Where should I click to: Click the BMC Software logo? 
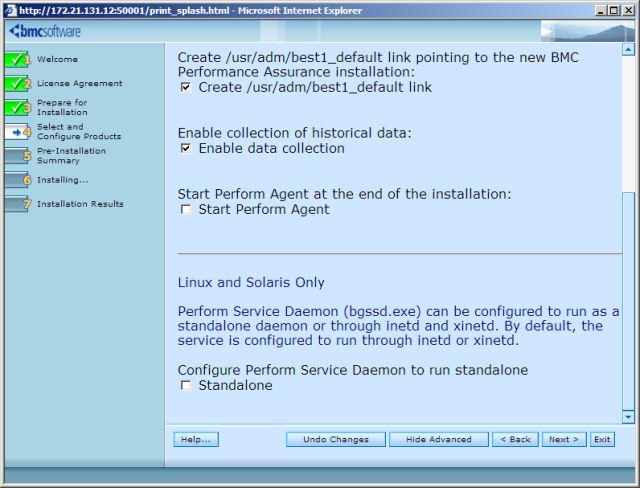[x=45, y=31]
